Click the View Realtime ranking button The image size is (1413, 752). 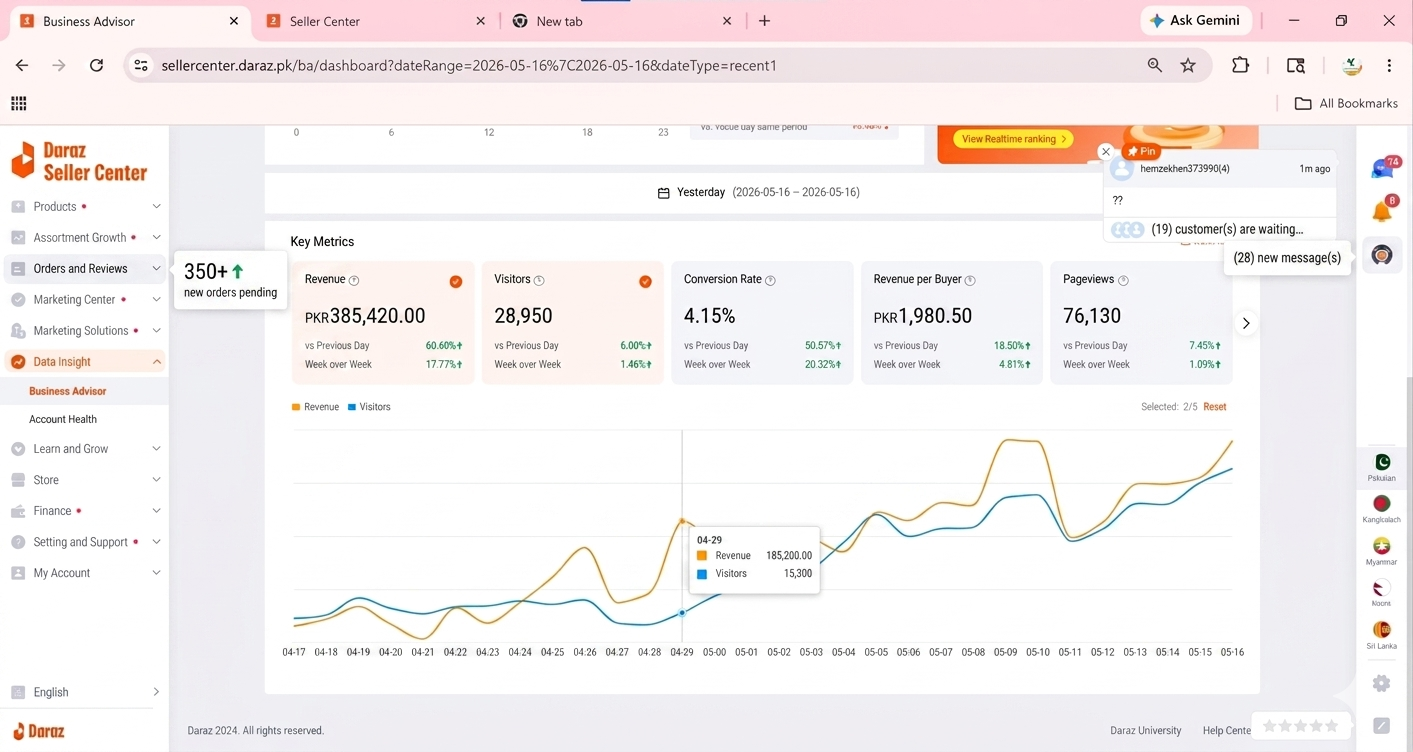click(1013, 139)
